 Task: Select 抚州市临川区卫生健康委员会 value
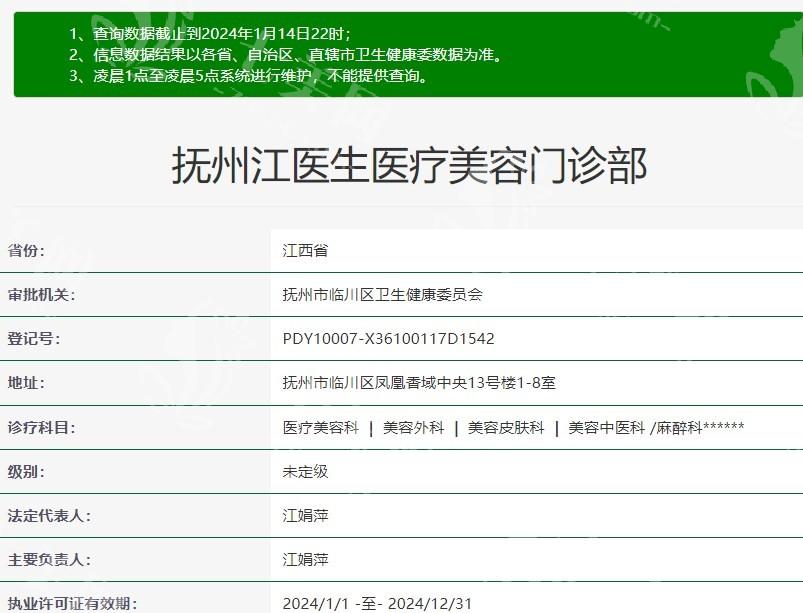tap(383, 295)
